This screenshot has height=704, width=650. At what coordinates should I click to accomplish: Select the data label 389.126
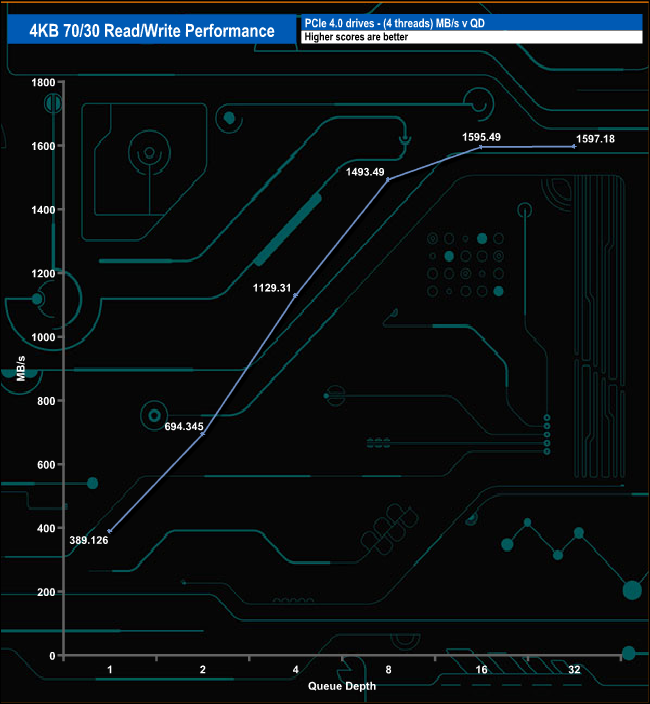[89, 540]
